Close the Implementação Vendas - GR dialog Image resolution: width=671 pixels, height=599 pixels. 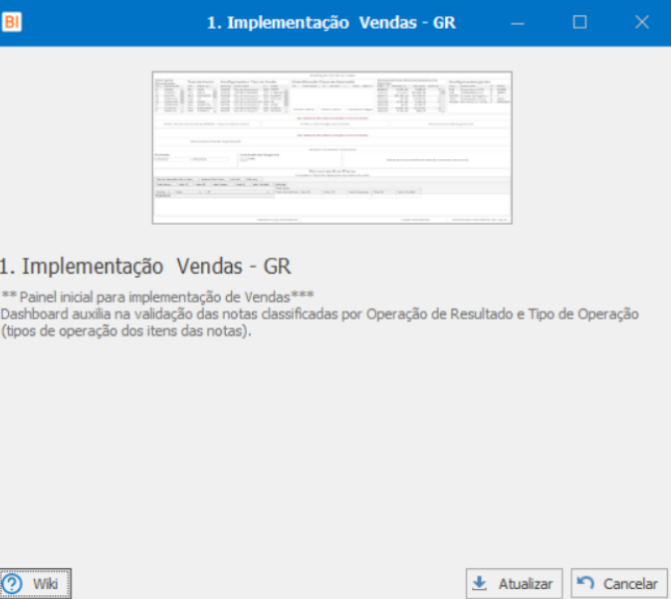pyautogui.click(x=642, y=22)
